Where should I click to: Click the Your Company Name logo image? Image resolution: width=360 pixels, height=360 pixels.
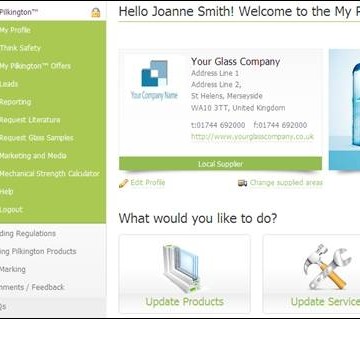click(x=154, y=80)
